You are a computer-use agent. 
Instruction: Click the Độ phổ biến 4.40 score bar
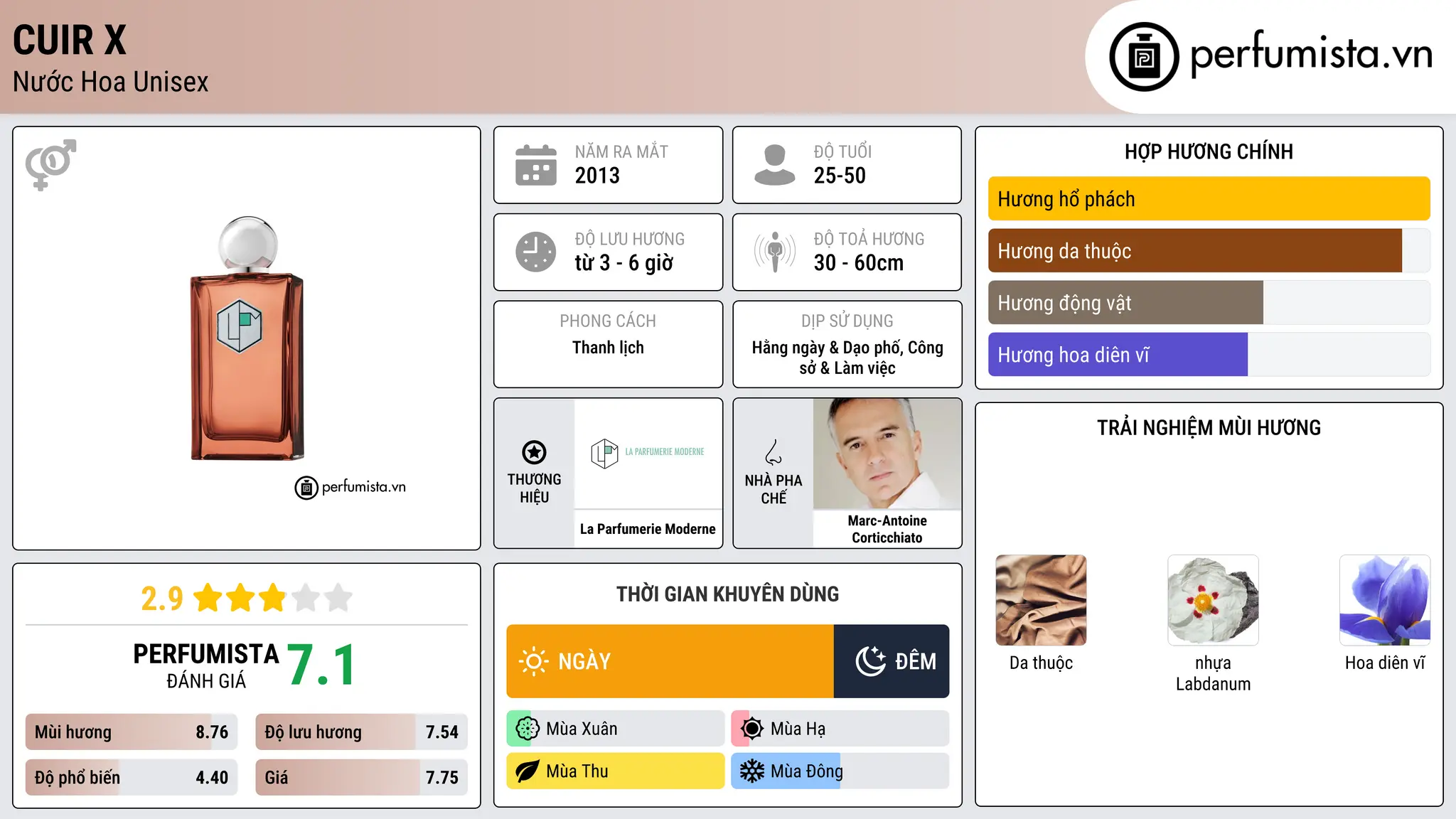click(x=132, y=778)
